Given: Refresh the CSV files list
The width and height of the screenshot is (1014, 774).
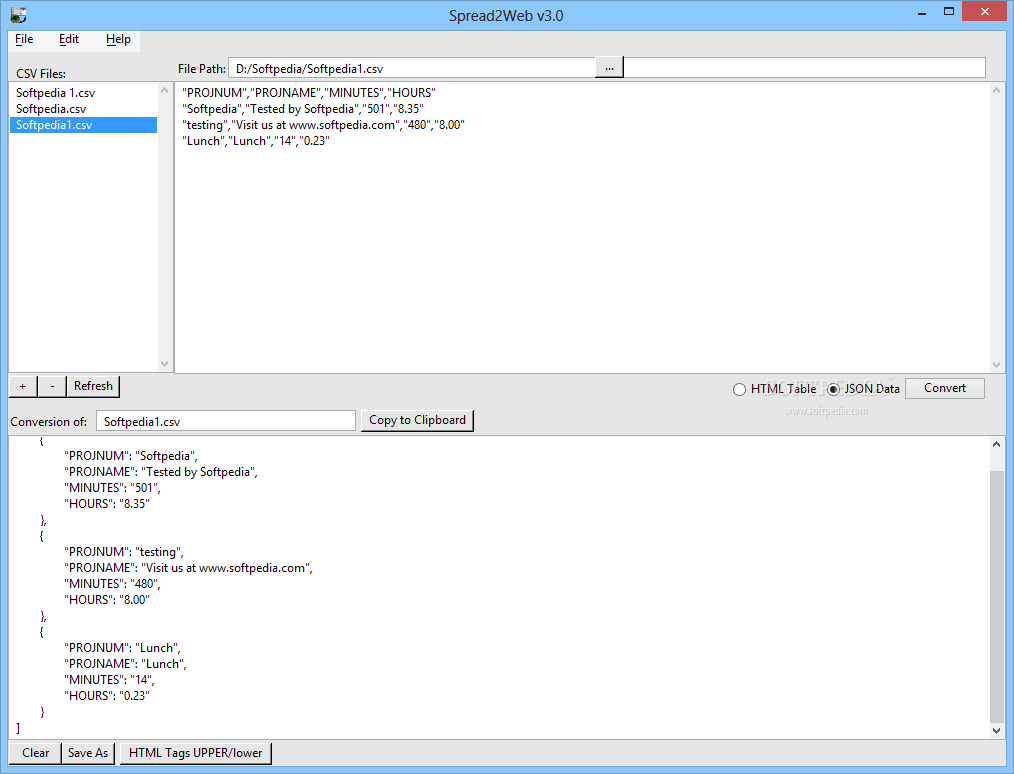Looking at the screenshot, I should pos(93,386).
